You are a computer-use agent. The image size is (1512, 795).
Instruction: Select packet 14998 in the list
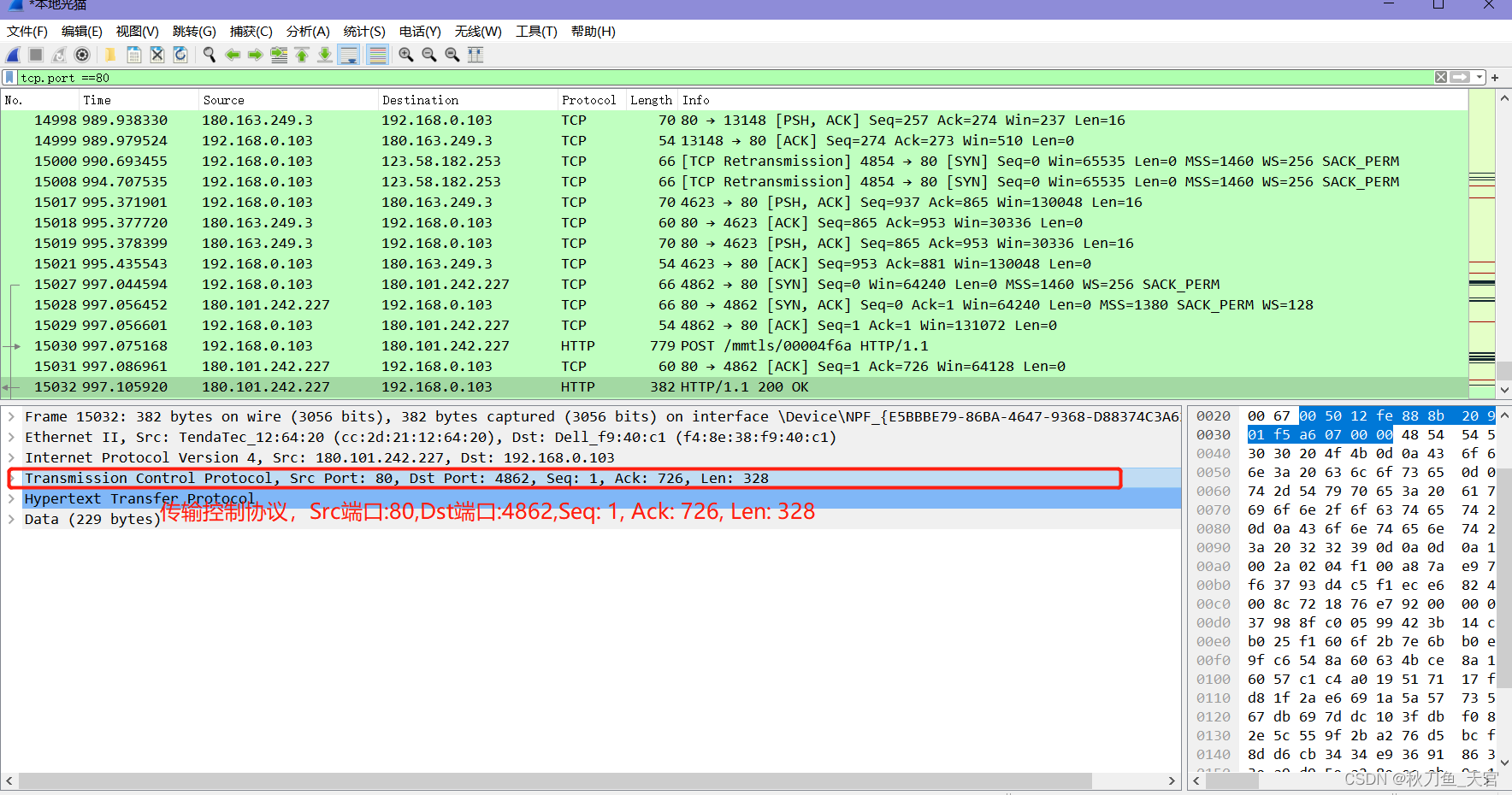coord(734,121)
